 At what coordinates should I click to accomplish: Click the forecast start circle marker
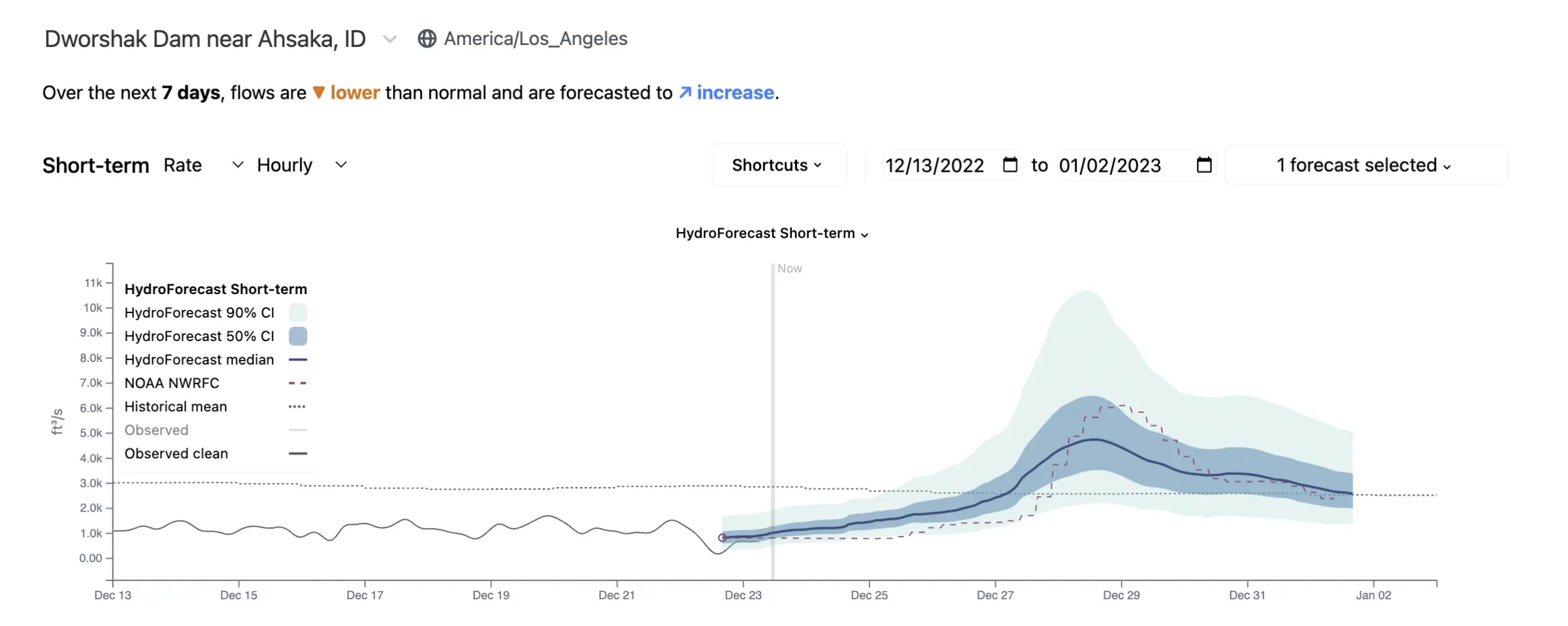coord(722,538)
